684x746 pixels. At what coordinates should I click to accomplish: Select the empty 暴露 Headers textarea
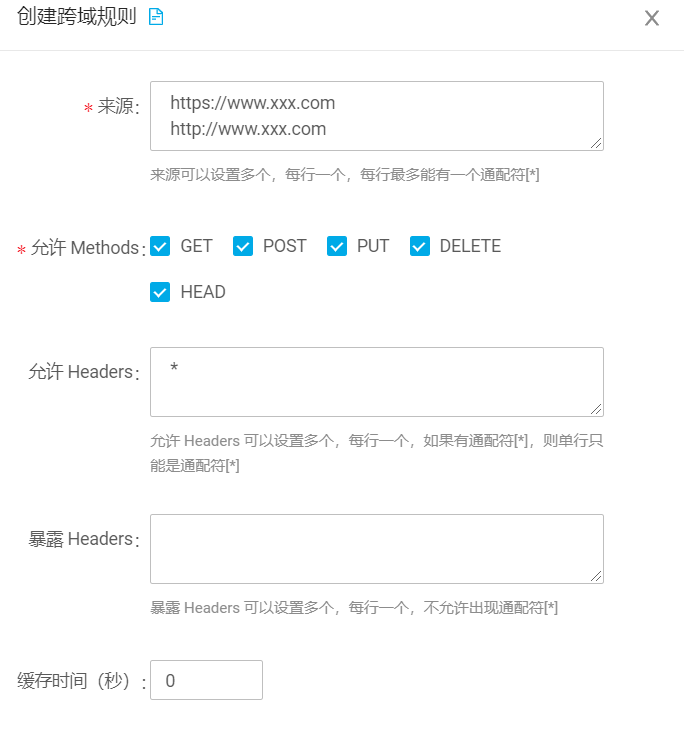376,548
